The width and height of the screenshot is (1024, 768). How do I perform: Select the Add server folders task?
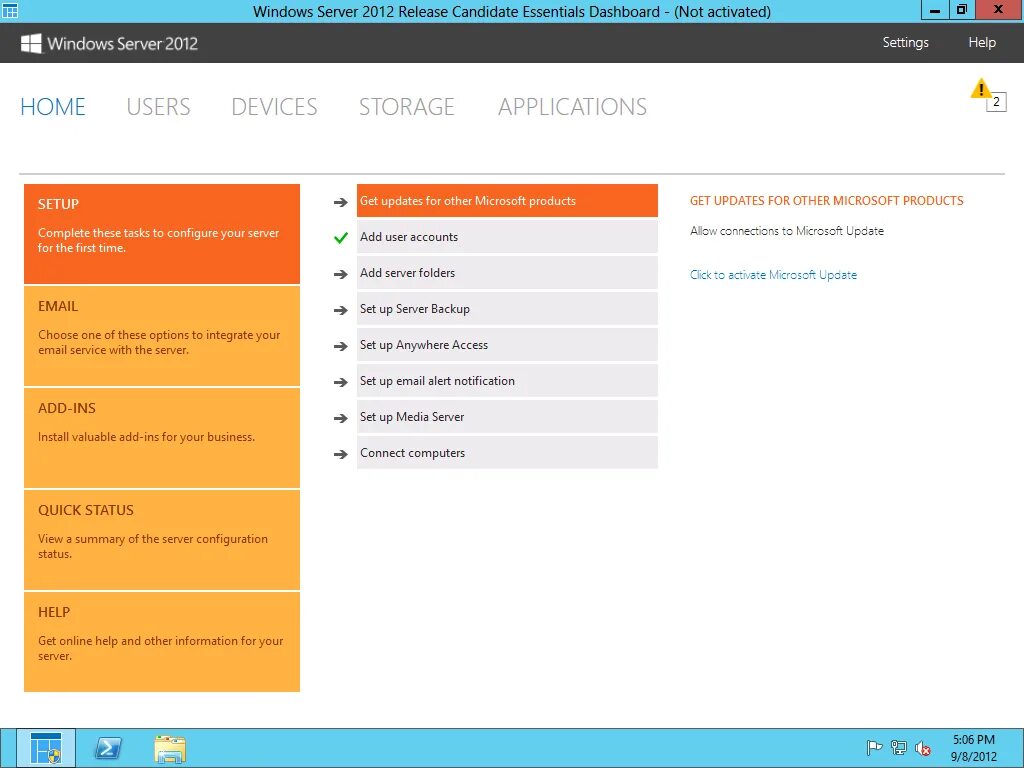pyautogui.click(x=507, y=272)
